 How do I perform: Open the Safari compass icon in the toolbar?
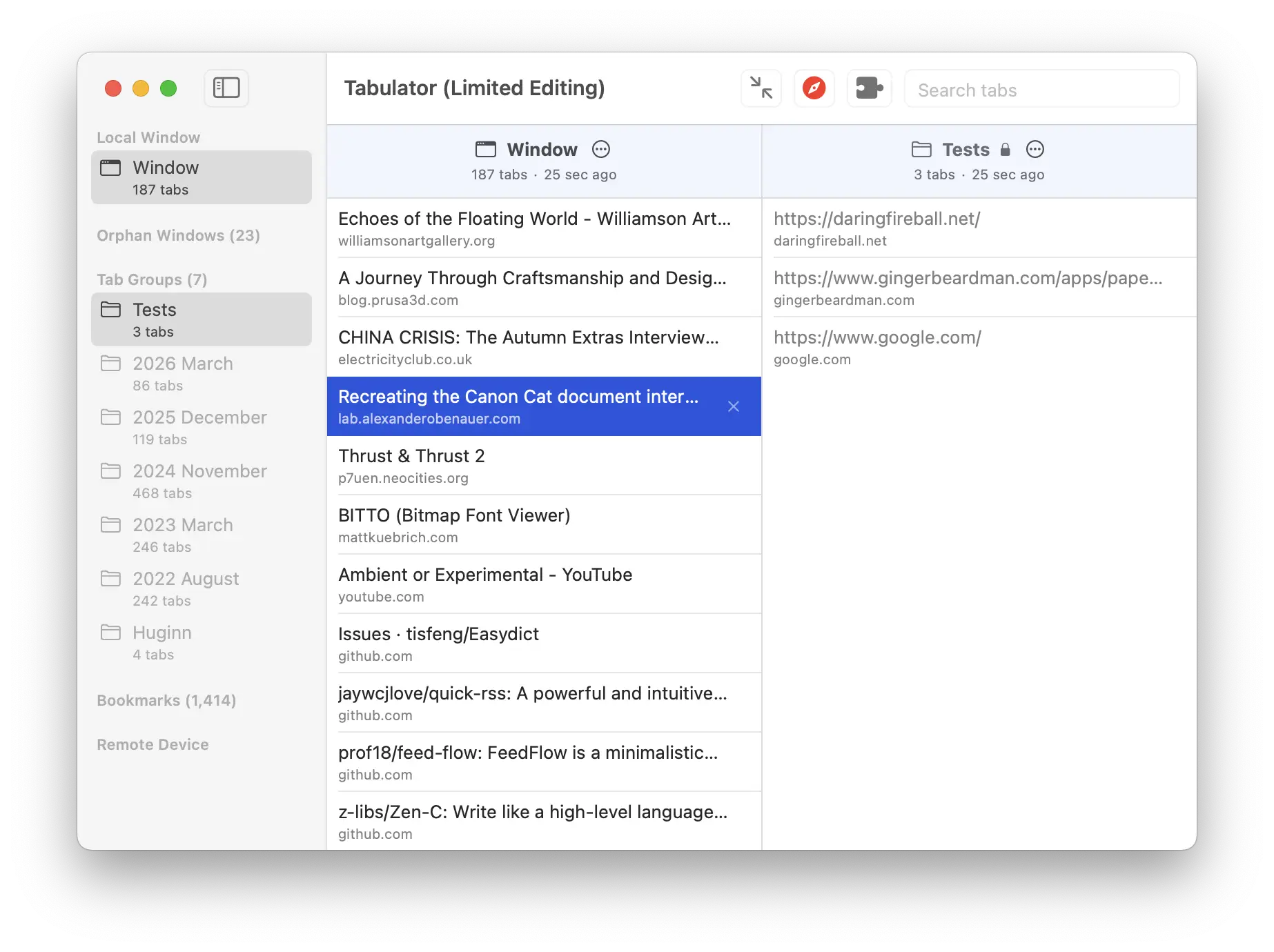(814, 88)
